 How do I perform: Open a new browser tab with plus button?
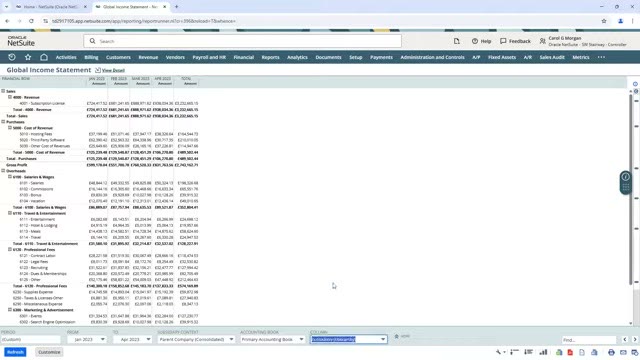click(x=176, y=7)
